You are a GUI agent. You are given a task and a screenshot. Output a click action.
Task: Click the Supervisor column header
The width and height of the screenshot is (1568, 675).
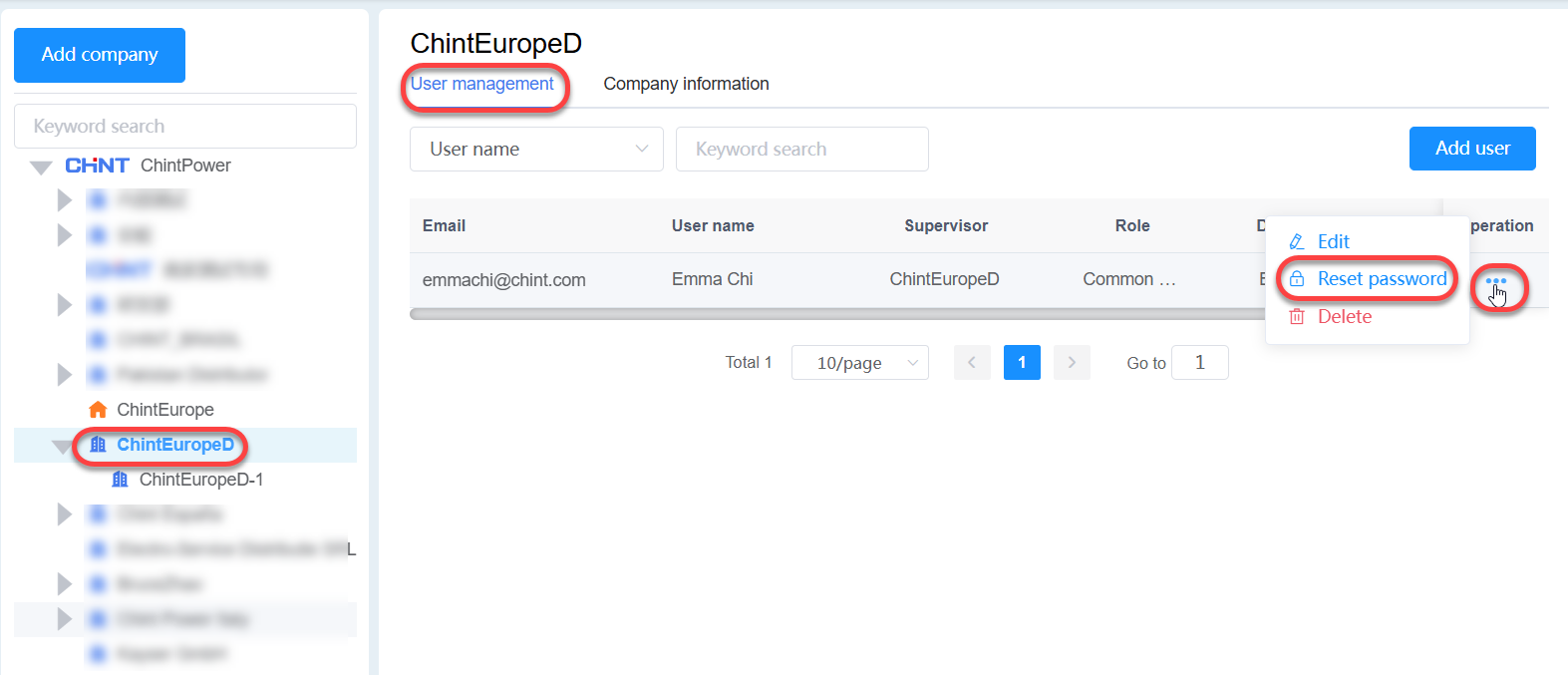point(946,225)
